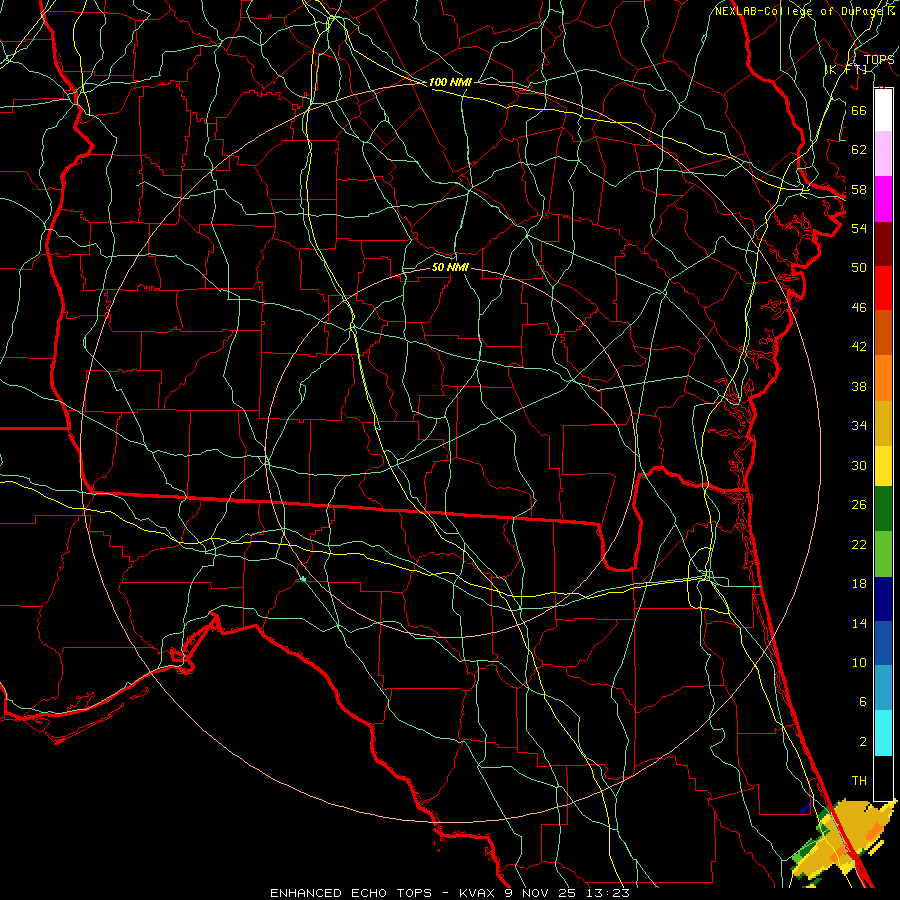Select the medium blue legend swatch
The width and height of the screenshot is (900, 900).
click(883, 643)
